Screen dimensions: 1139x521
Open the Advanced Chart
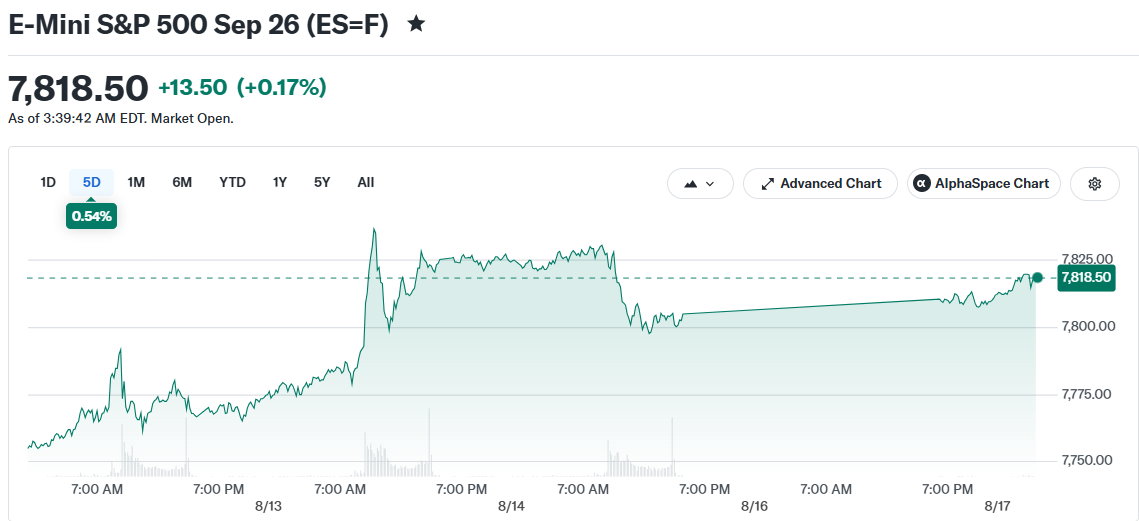pos(821,184)
